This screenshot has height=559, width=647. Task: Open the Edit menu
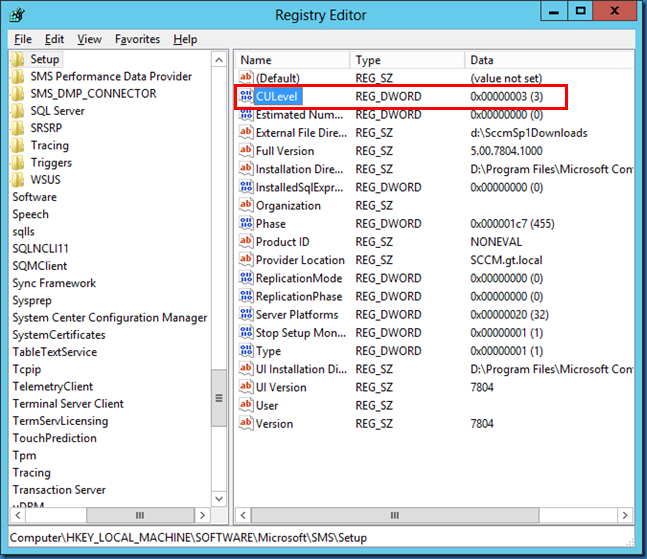click(x=54, y=39)
